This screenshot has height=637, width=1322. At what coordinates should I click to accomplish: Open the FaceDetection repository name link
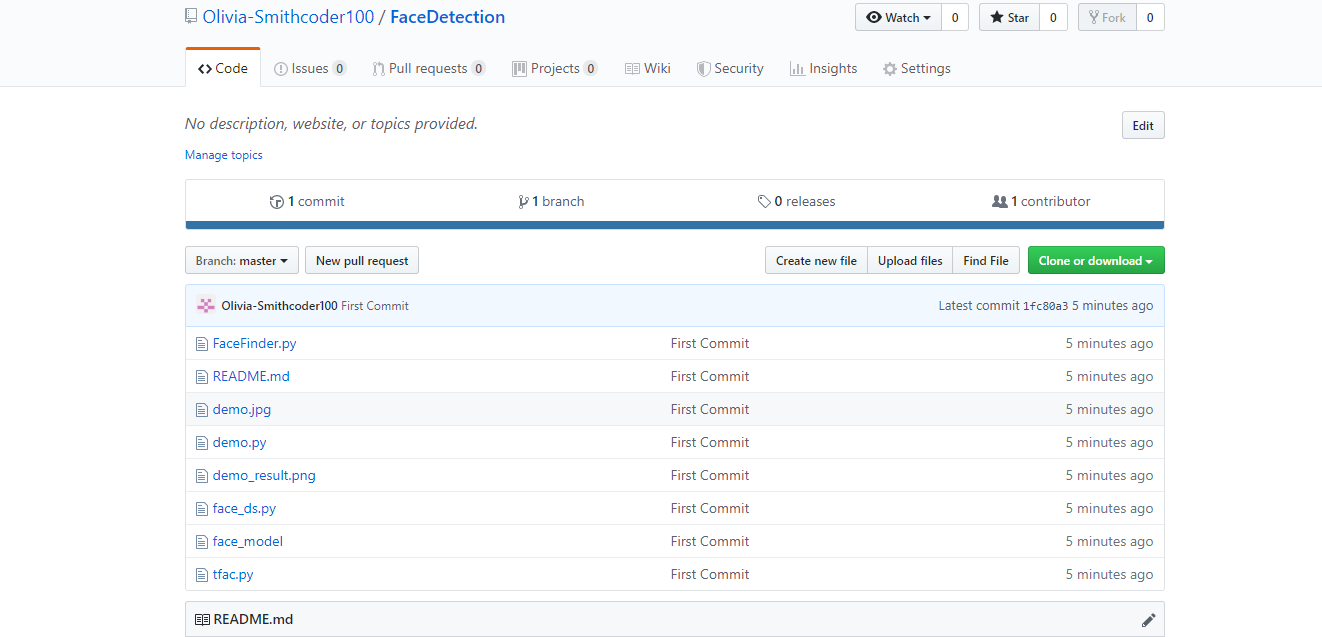tap(447, 17)
